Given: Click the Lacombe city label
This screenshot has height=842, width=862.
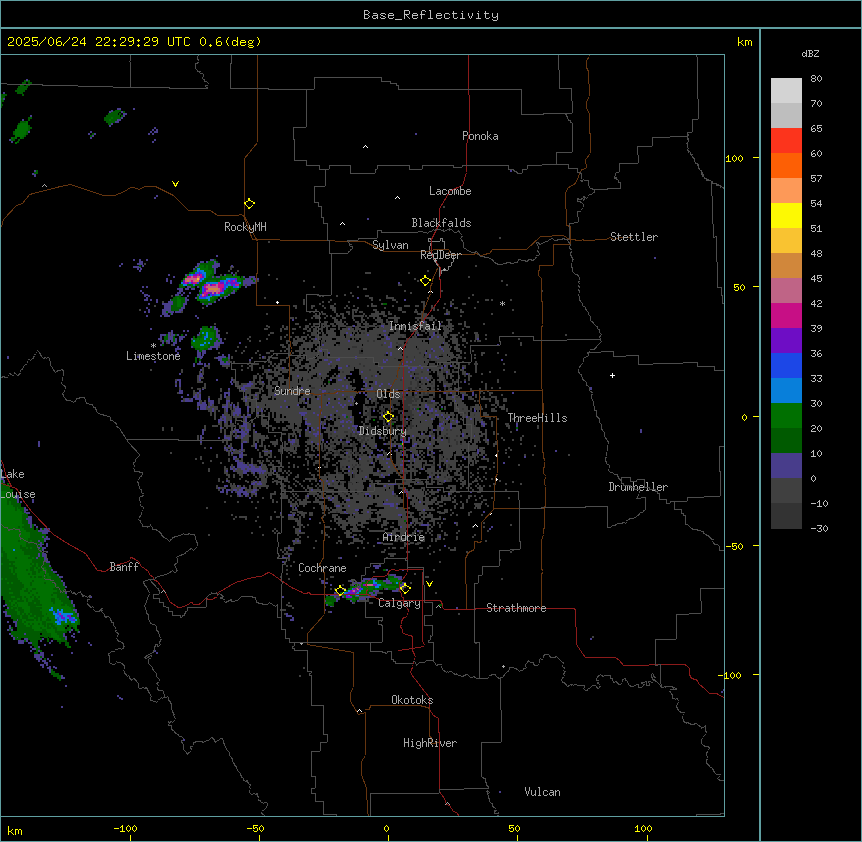Looking at the screenshot, I should 450,191.
